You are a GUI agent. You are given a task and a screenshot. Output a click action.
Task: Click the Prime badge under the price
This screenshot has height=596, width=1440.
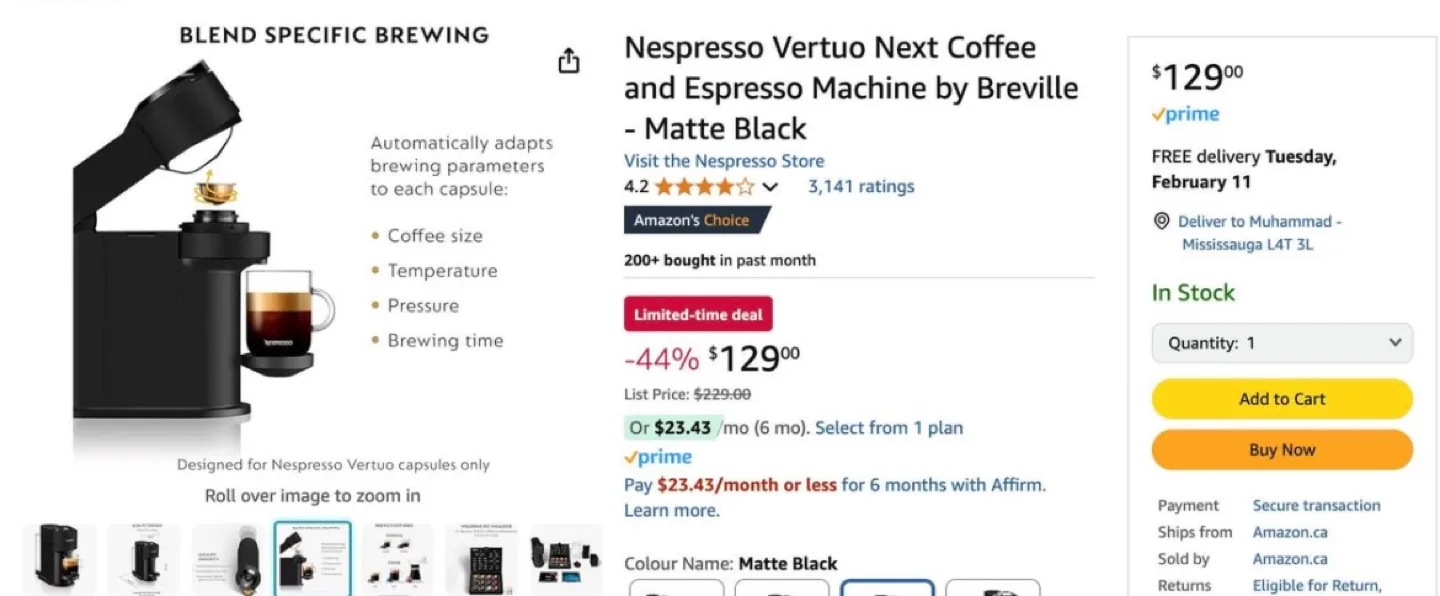coord(1184,114)
